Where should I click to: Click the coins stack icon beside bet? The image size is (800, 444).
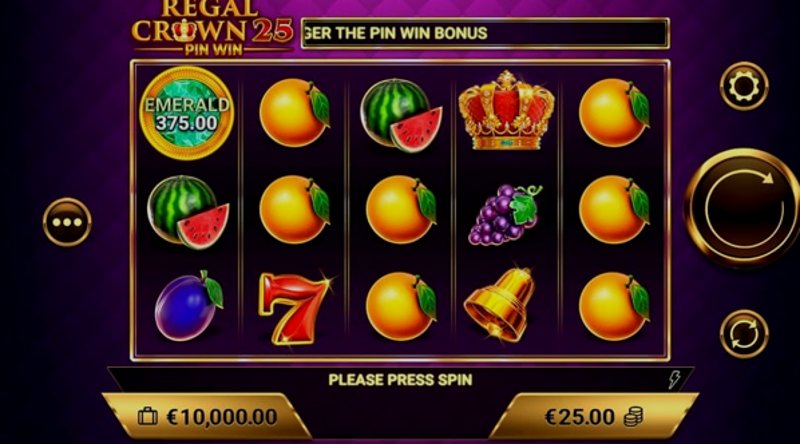pos(634,416)
